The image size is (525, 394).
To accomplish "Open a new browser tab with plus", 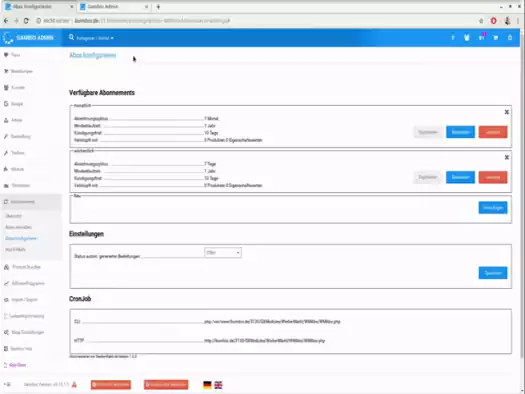I will click(158, 7).
